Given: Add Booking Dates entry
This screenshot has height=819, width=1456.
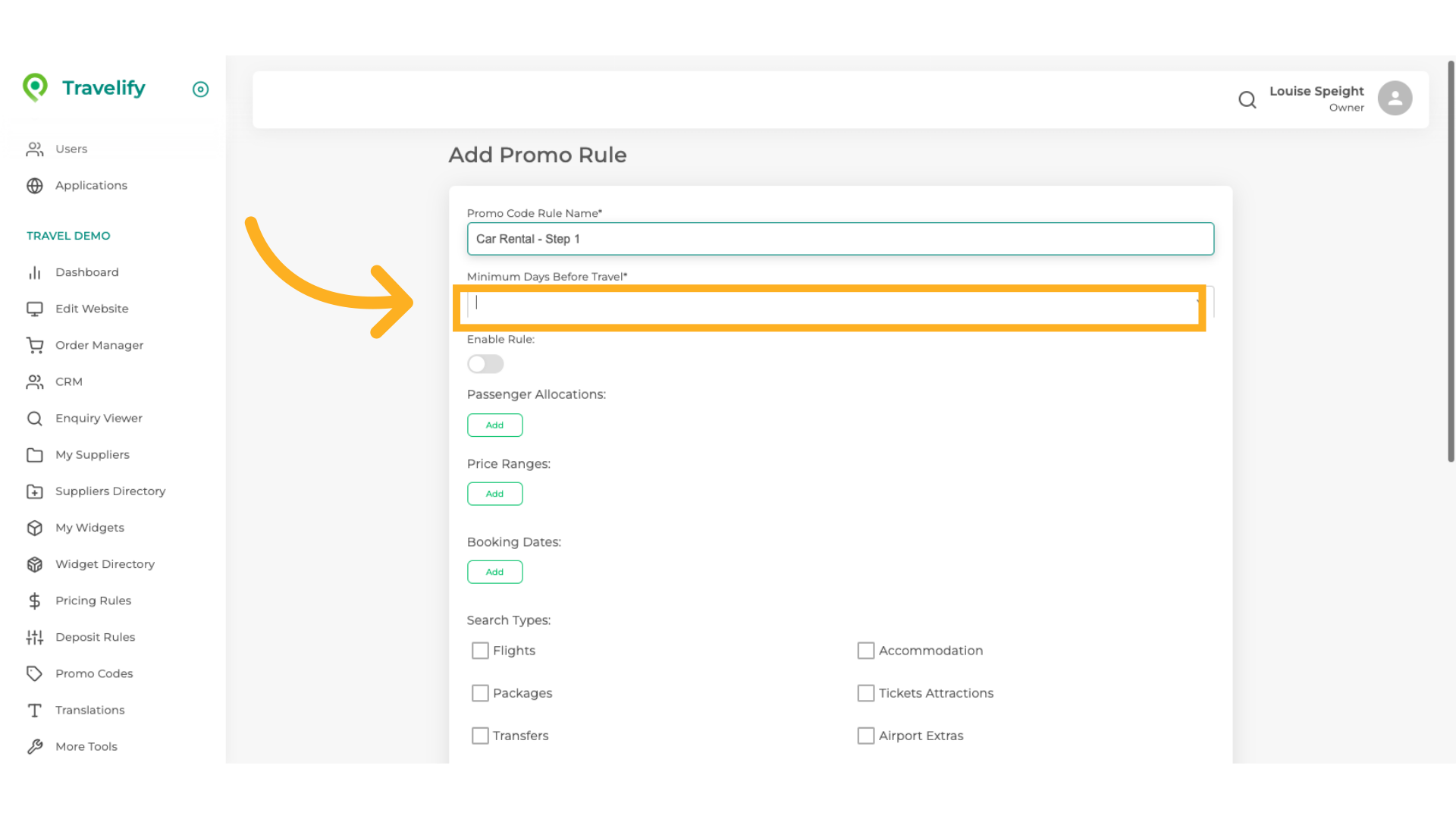Looking at the screenshot, I should pyautogui.click(x=494, y=572).
